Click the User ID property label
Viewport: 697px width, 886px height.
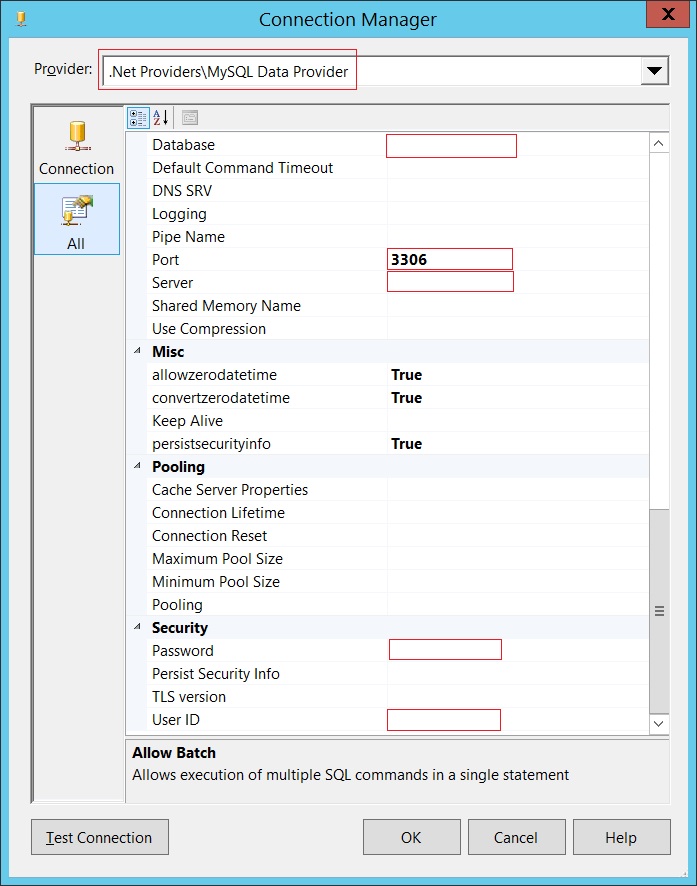pos(176,719)
